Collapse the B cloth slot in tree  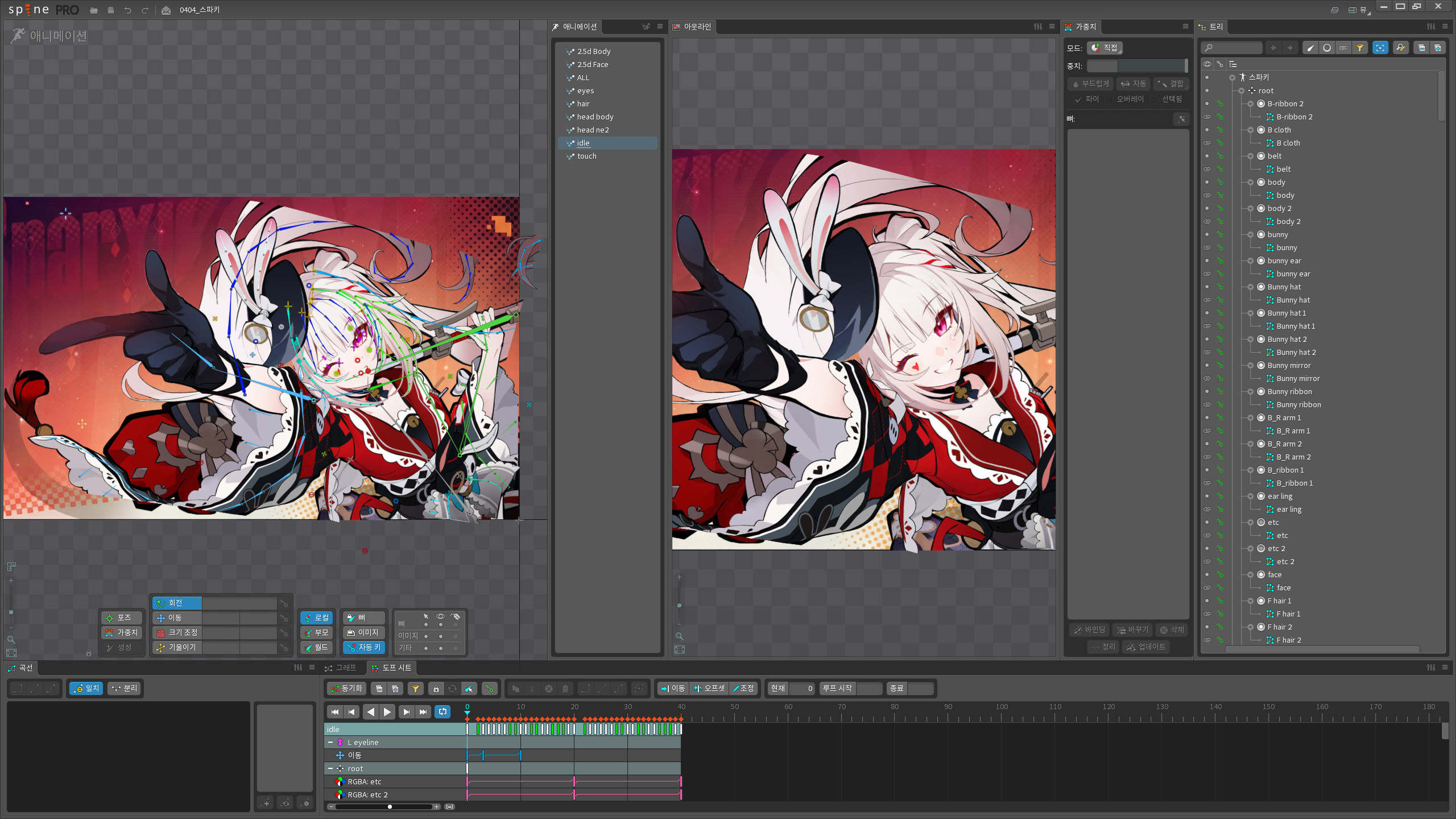click(1251, 130)
